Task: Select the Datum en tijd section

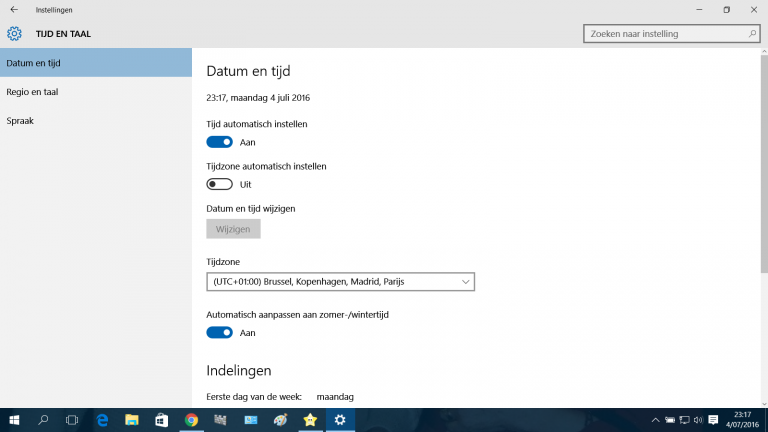Action: click(x=34, y=62)
